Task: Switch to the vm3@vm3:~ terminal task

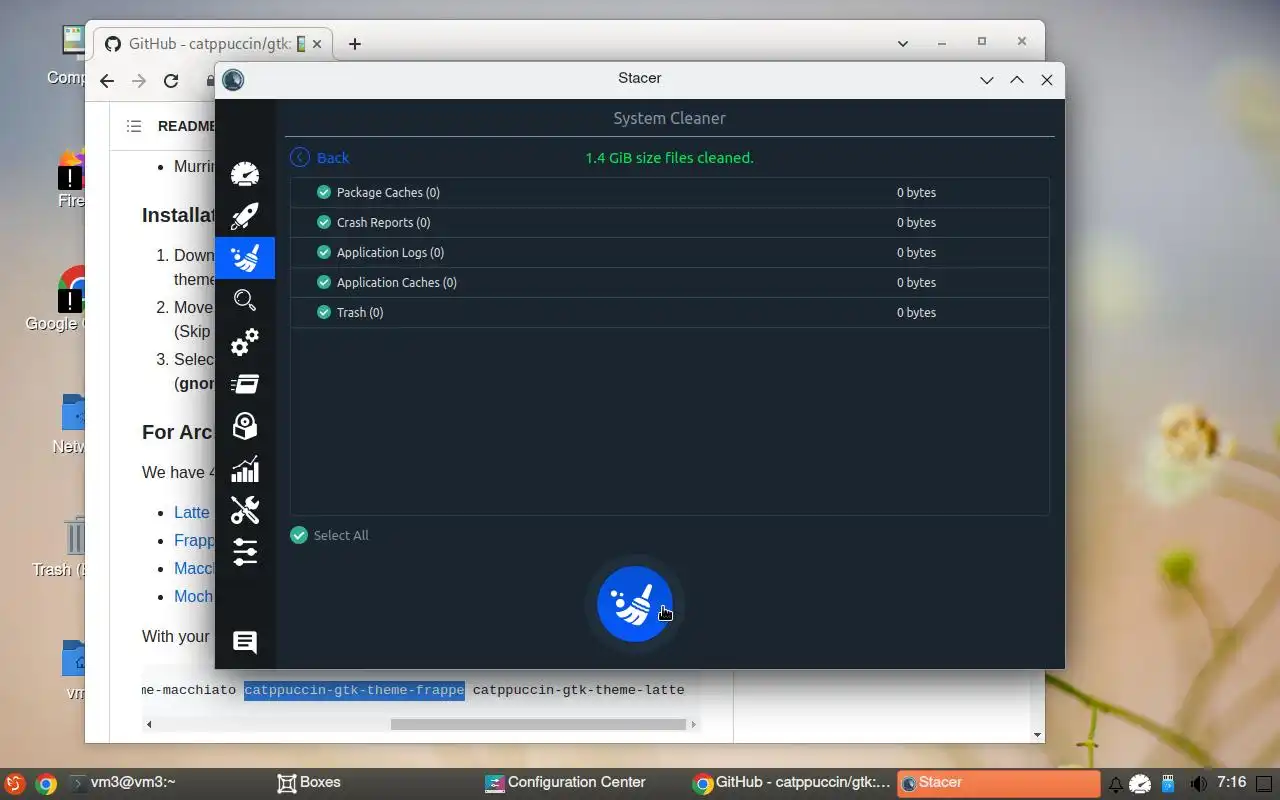Action: click(124, 783)
